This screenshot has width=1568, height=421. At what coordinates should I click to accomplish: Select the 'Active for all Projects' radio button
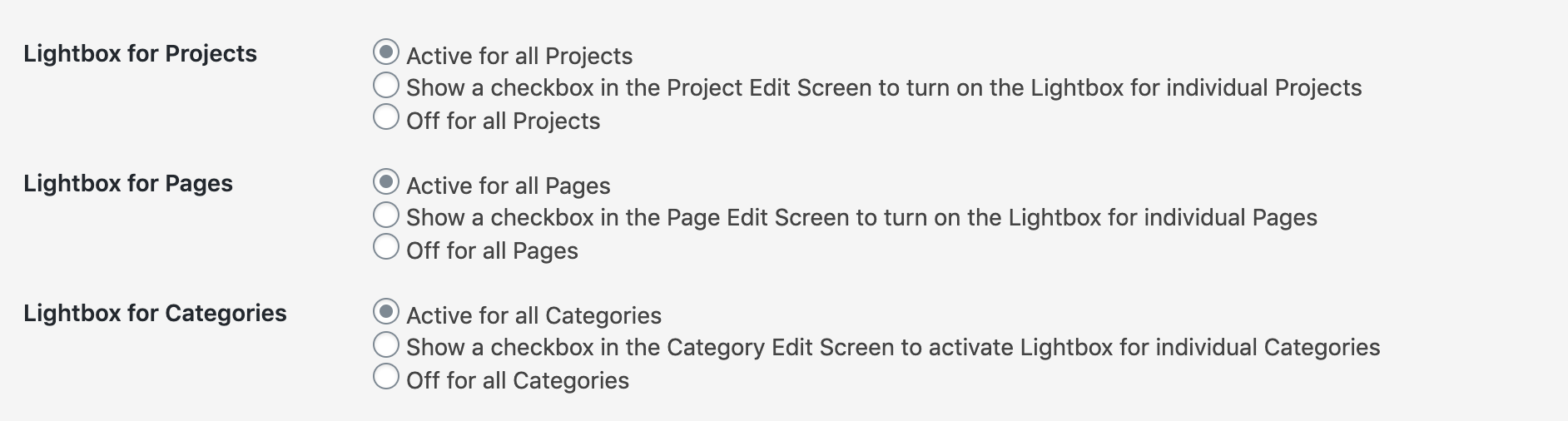tap(385, 52)
